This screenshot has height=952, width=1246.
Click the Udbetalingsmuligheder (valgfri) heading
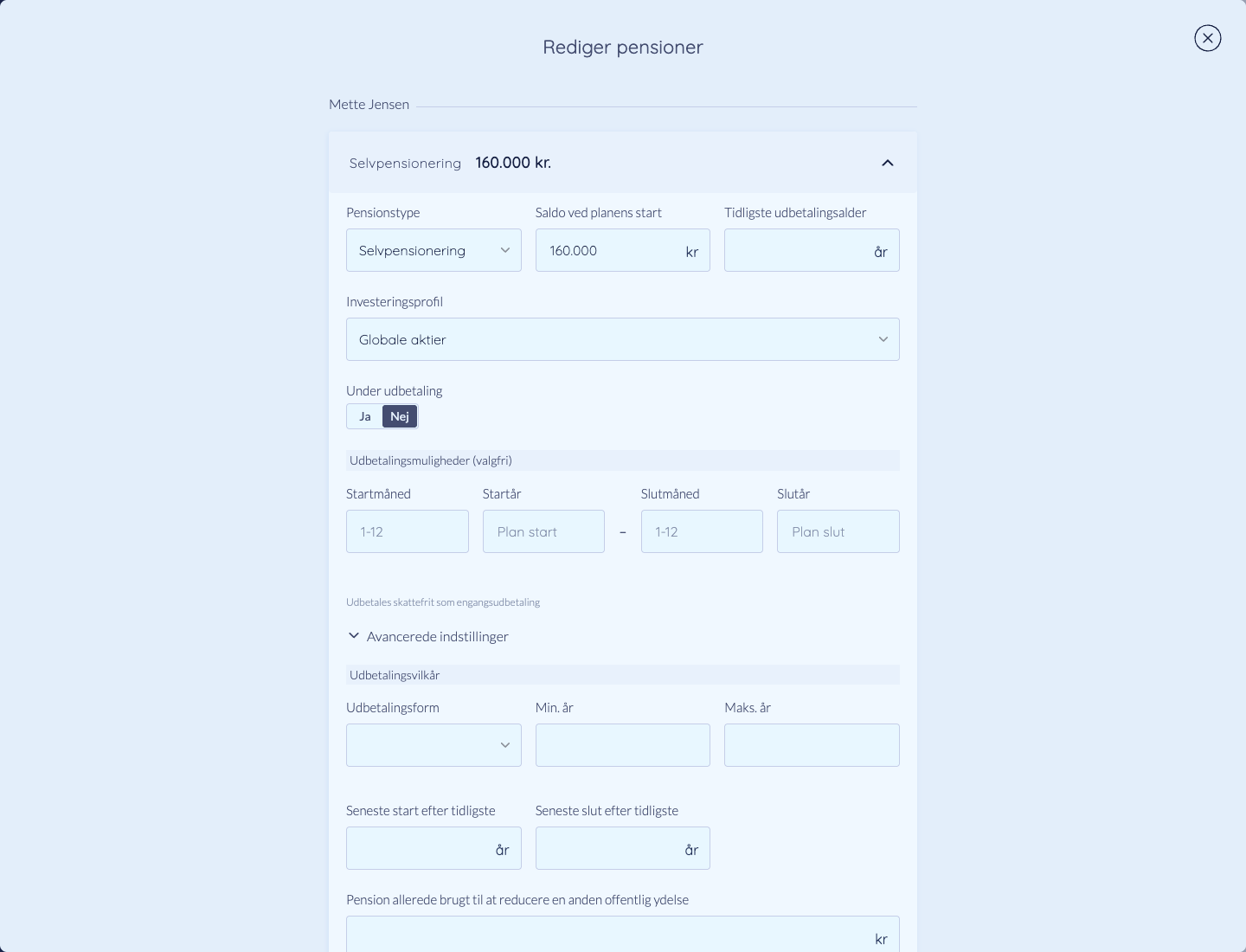tap(431, 460)
